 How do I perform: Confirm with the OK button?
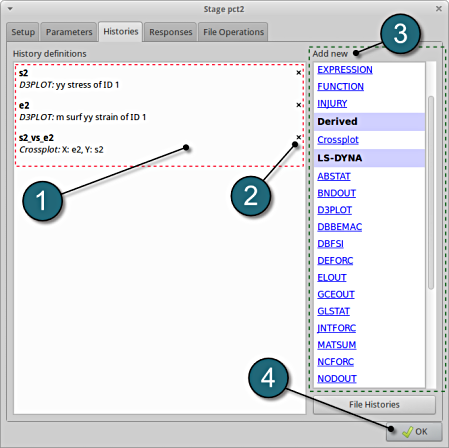point(414,432)
